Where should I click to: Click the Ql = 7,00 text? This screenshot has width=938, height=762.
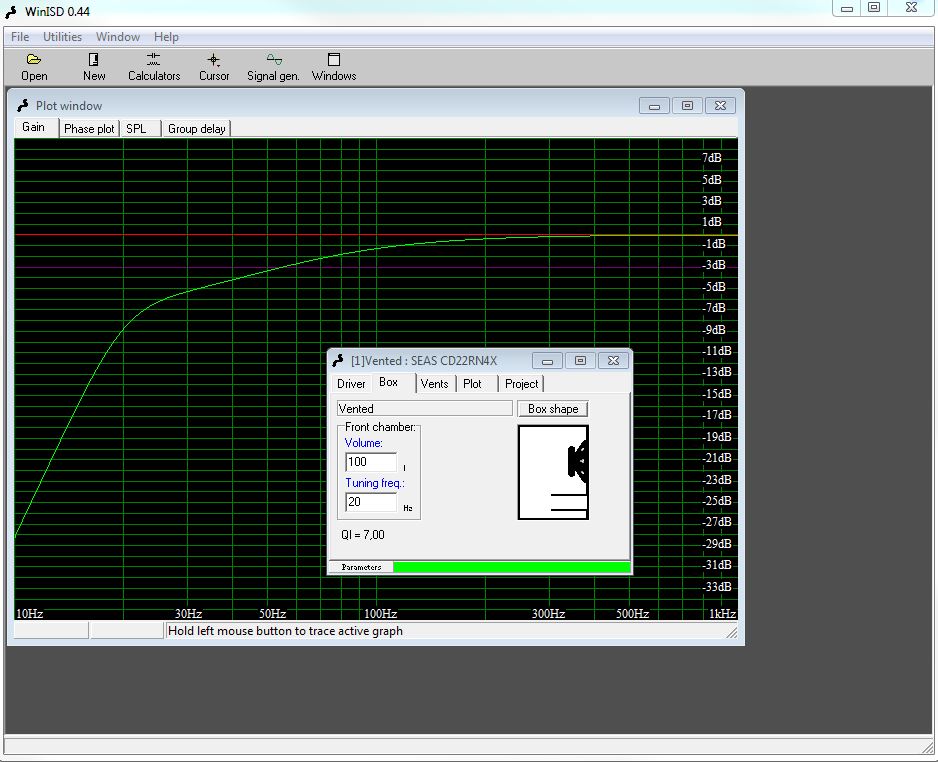(363, 535)
